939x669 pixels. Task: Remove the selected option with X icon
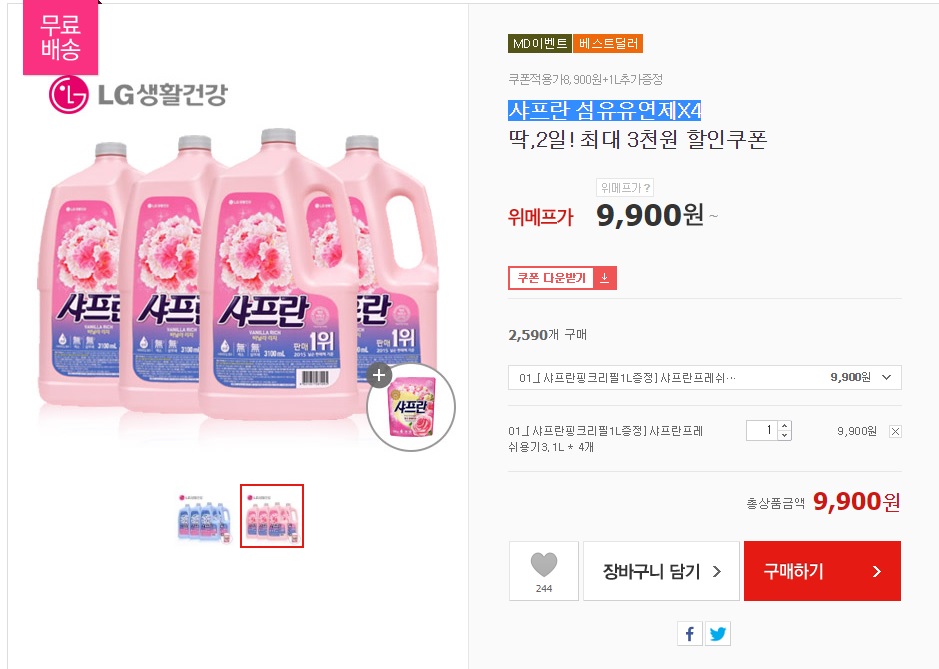894,431
